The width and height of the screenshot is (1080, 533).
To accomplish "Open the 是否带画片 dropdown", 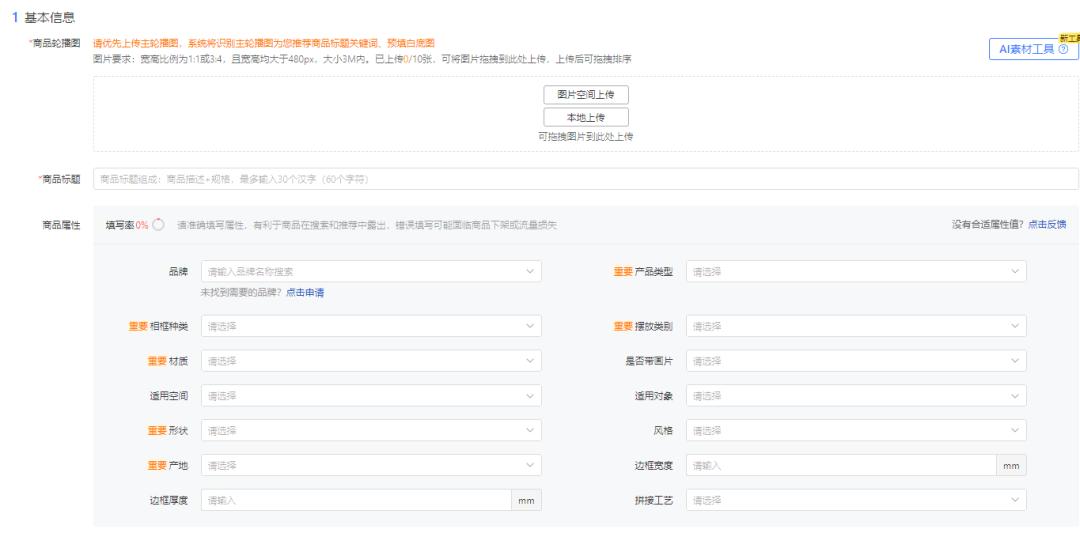I will coord(856,361).
